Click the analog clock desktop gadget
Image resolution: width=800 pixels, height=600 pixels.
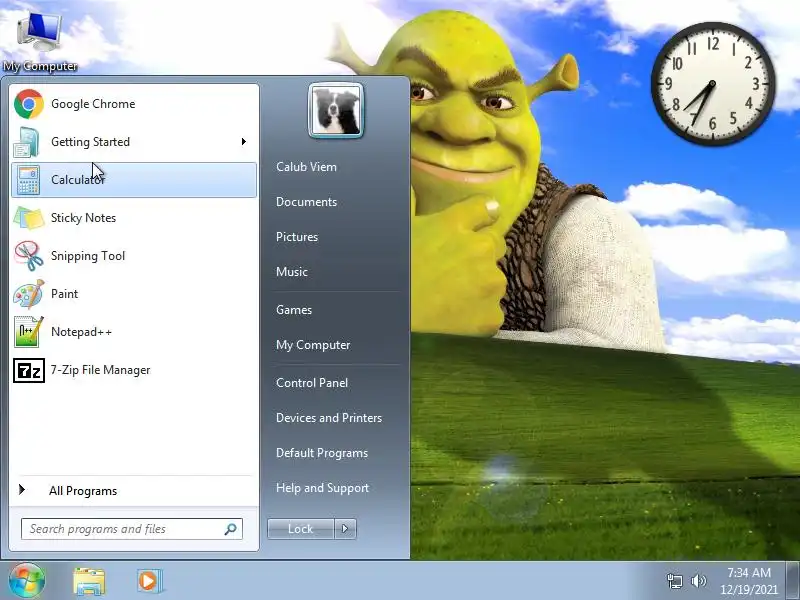713,83
